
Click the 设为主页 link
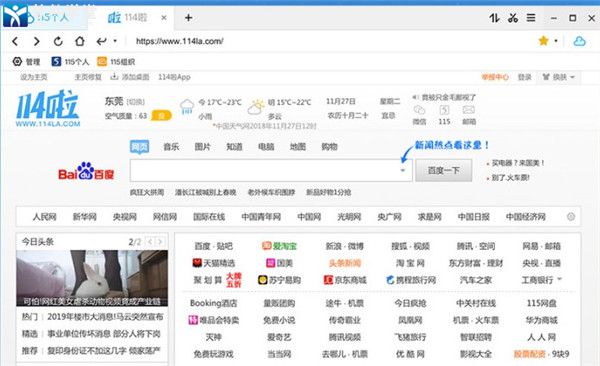pyautogui.click(x=34, y=77)
